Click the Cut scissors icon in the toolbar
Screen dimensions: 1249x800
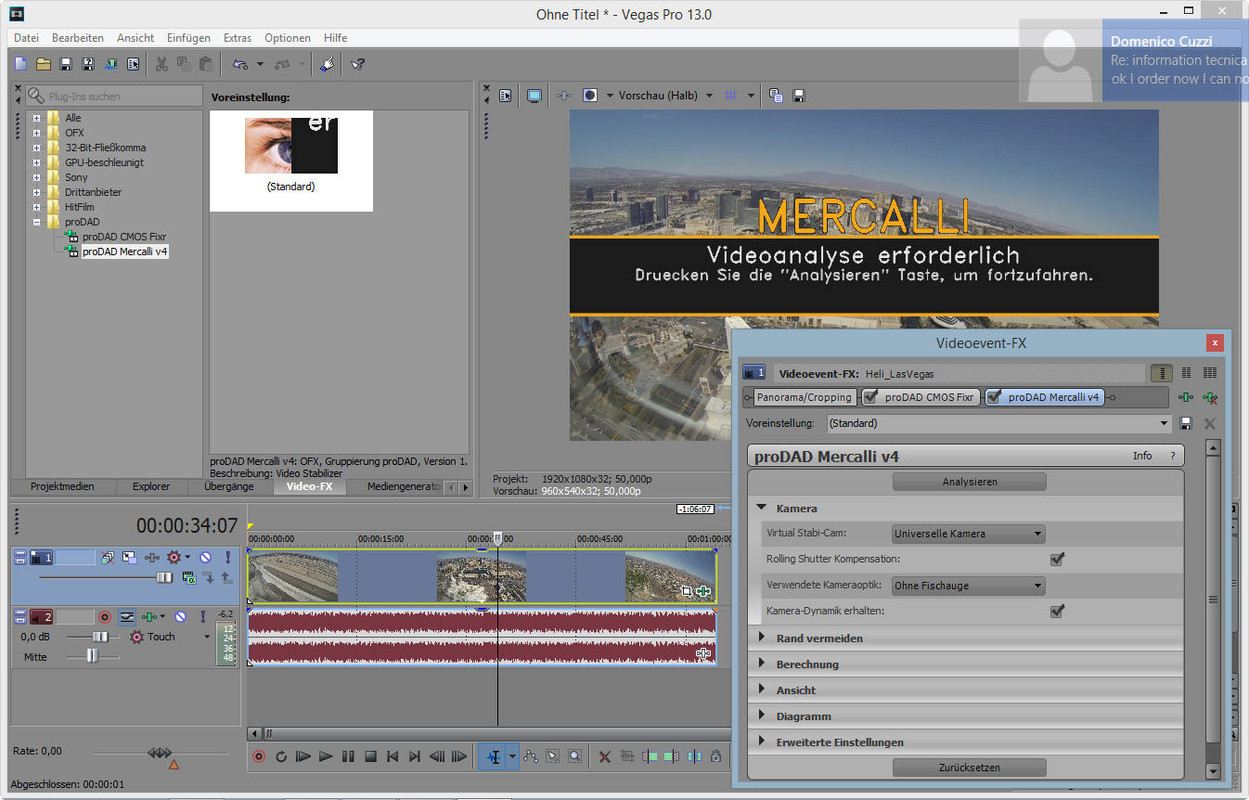161,64
